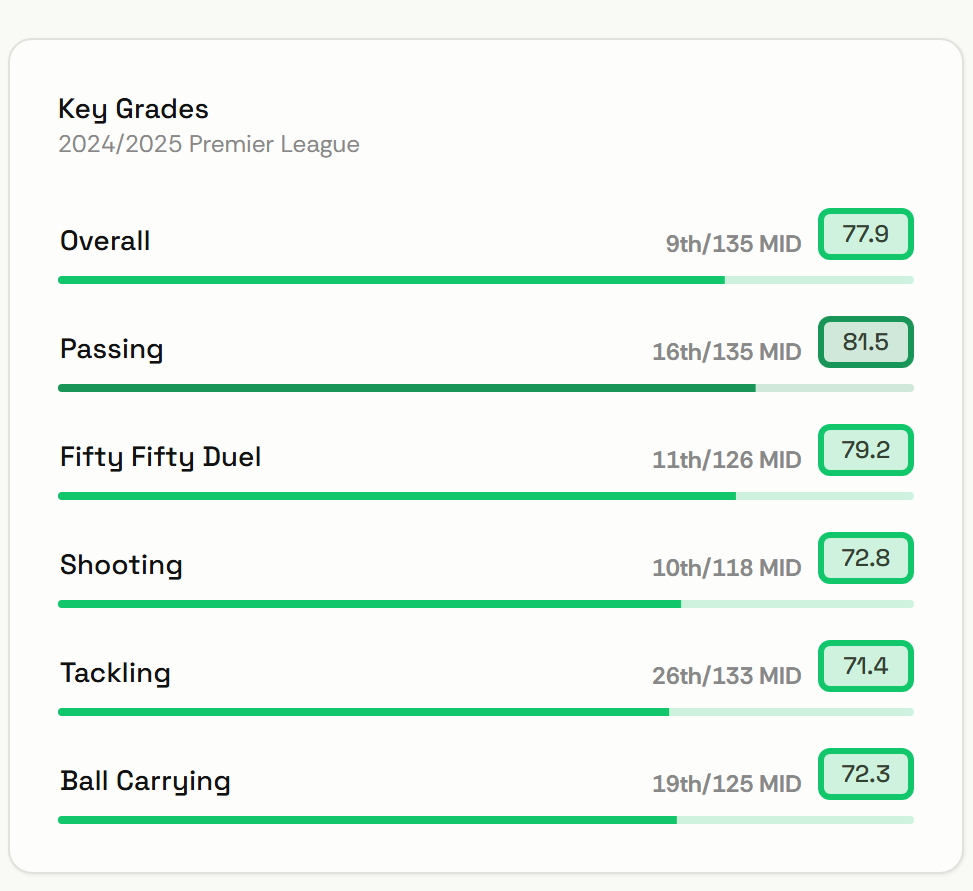Click the 9th/135 MID rank text
This screenshot has width=973, height=891.
coord(733,244)
